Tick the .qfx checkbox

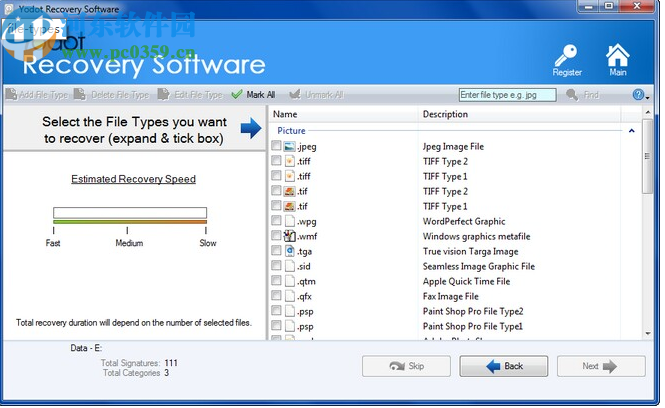pyautogui.click(x=276, y=295)
